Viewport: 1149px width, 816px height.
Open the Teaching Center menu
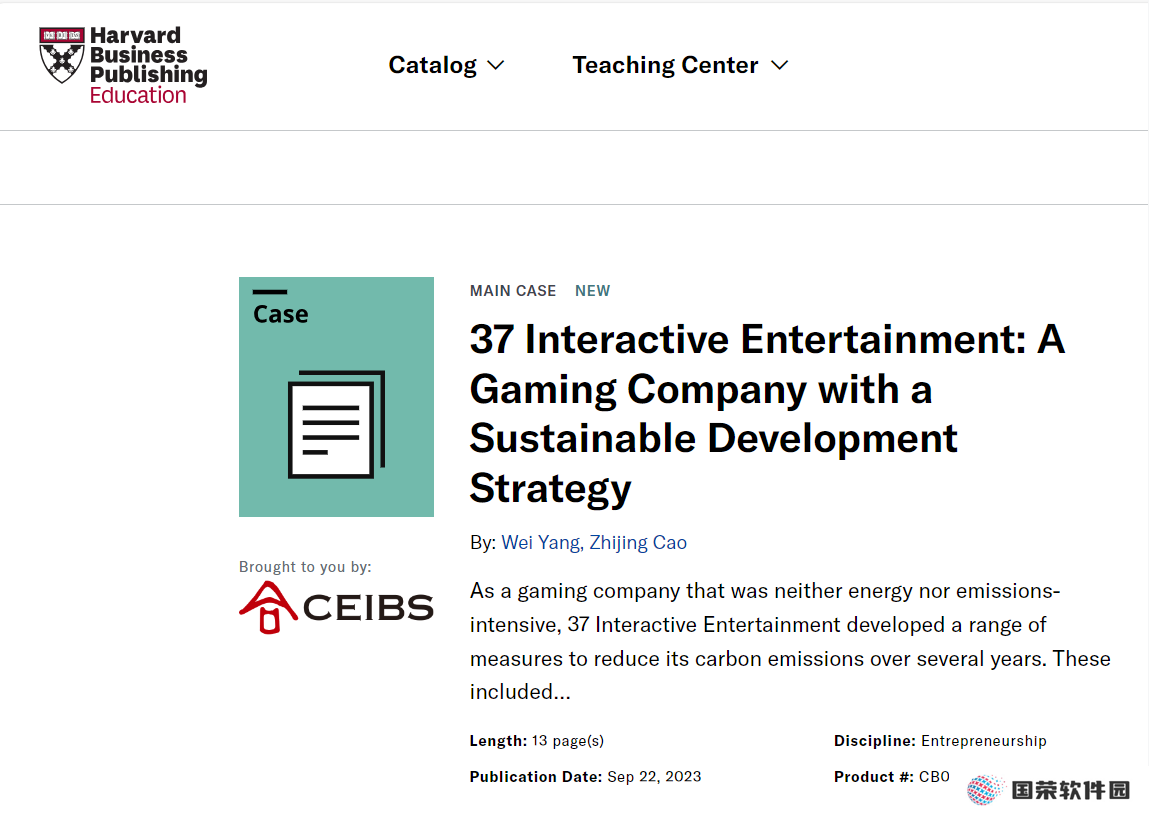click(680, 65)
